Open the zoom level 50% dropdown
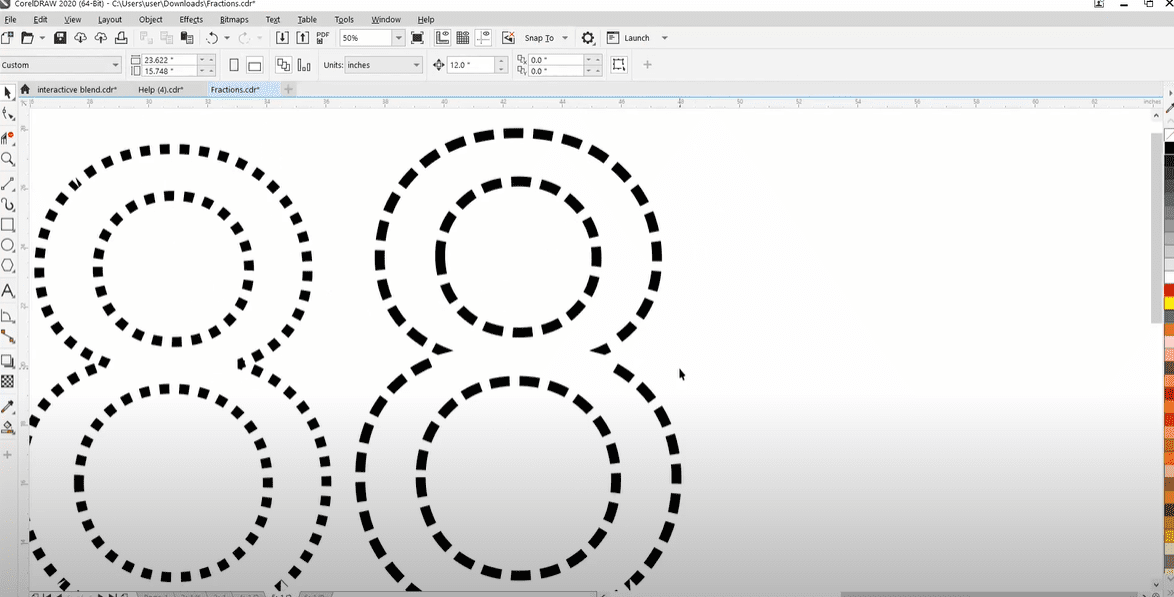 coord(398,37)
